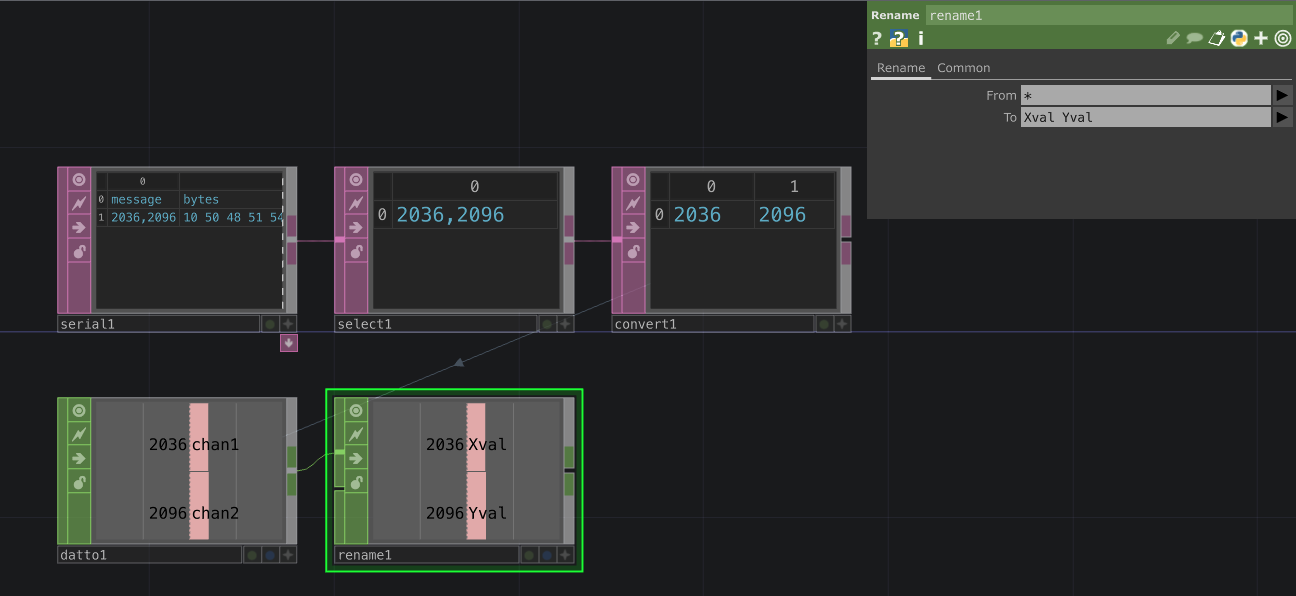Click the clipboard icon in parameter dialog header

[1217, 38]
